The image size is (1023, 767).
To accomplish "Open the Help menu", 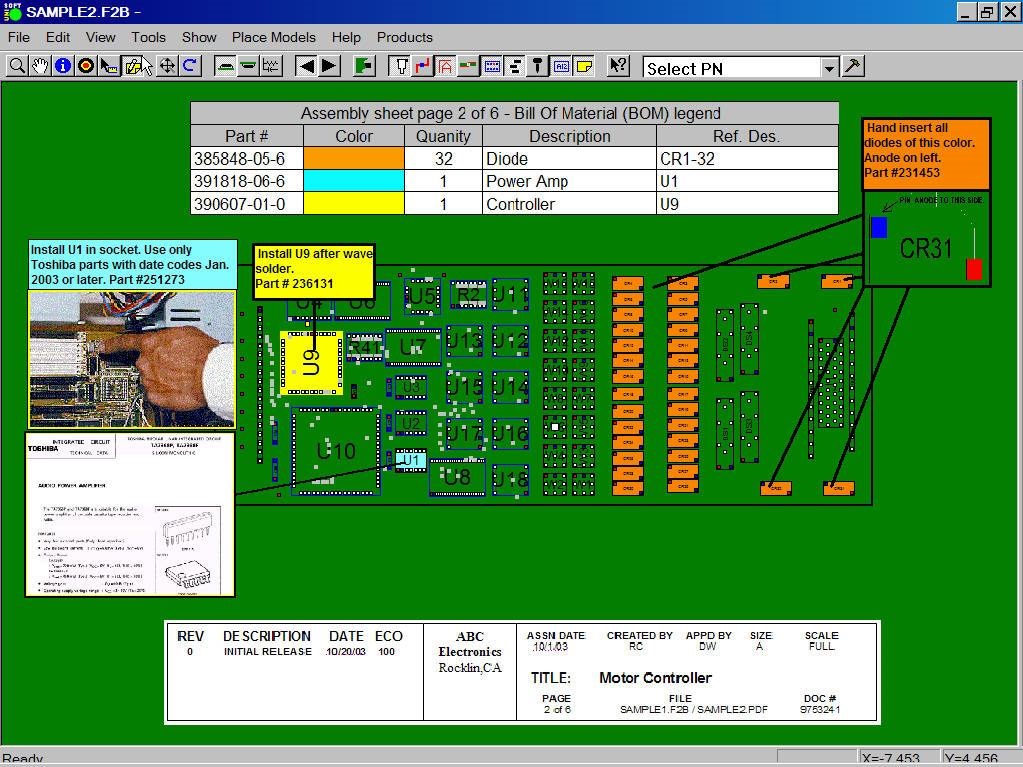I will [x=346, y=37].
